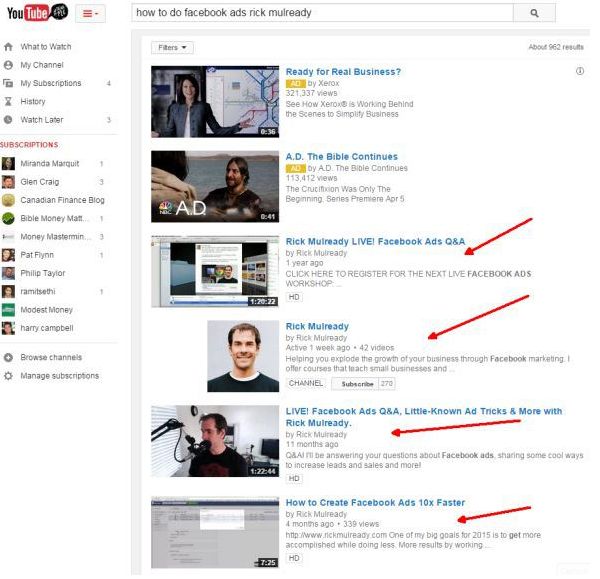
Task: Click Pat Flynn channel avatar
Action: point(8,255)
